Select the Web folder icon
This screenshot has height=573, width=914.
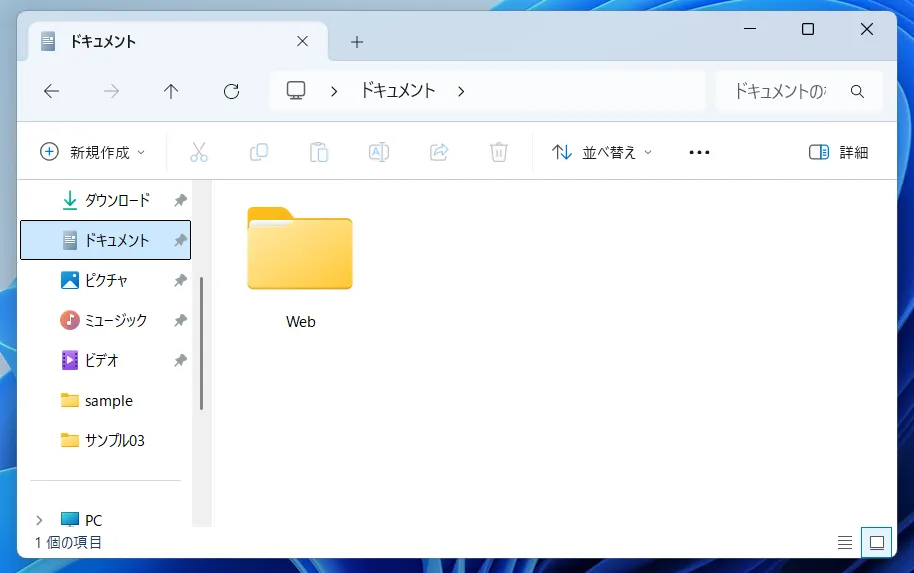tap(300, 248)
